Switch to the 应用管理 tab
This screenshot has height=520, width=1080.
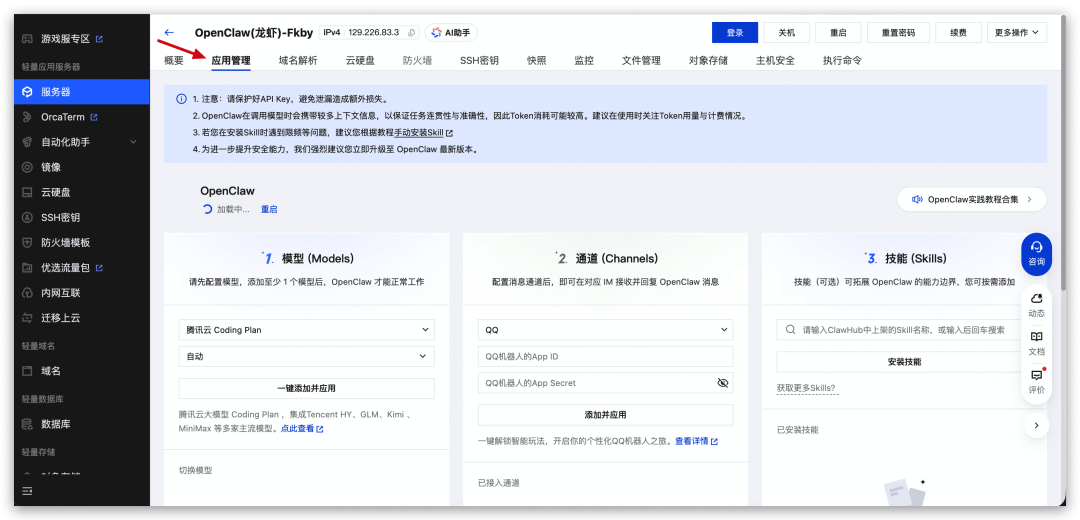click(x=231, y=60)
